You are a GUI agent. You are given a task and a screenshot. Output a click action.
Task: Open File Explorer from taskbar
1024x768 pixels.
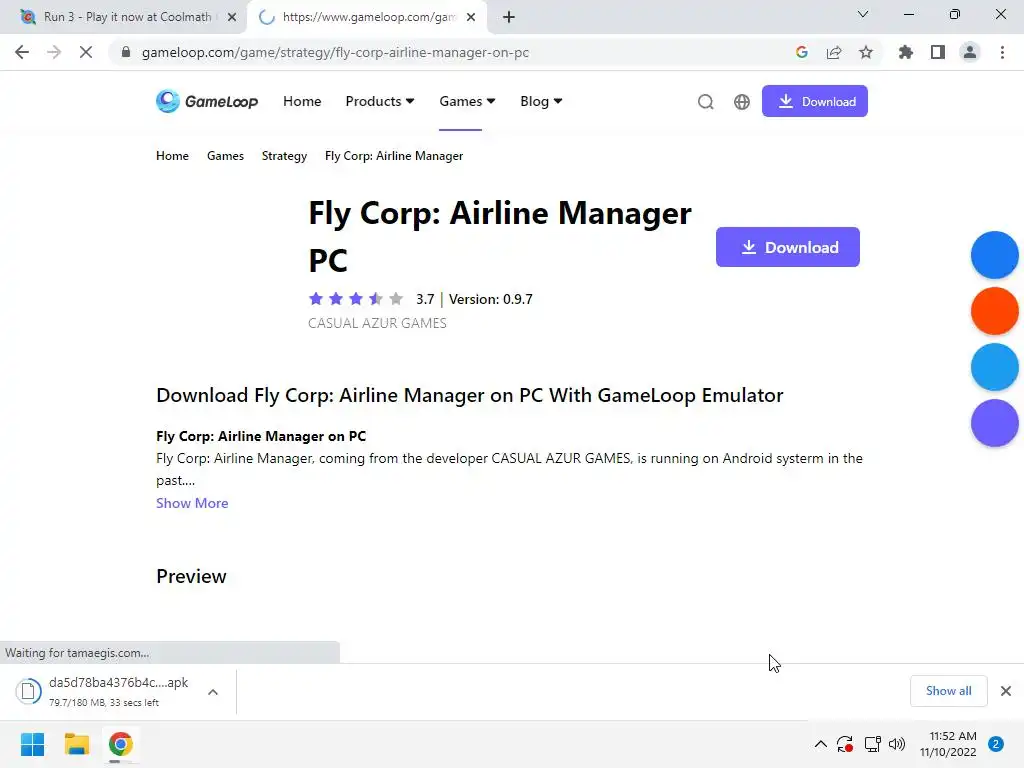coord(76,744)
